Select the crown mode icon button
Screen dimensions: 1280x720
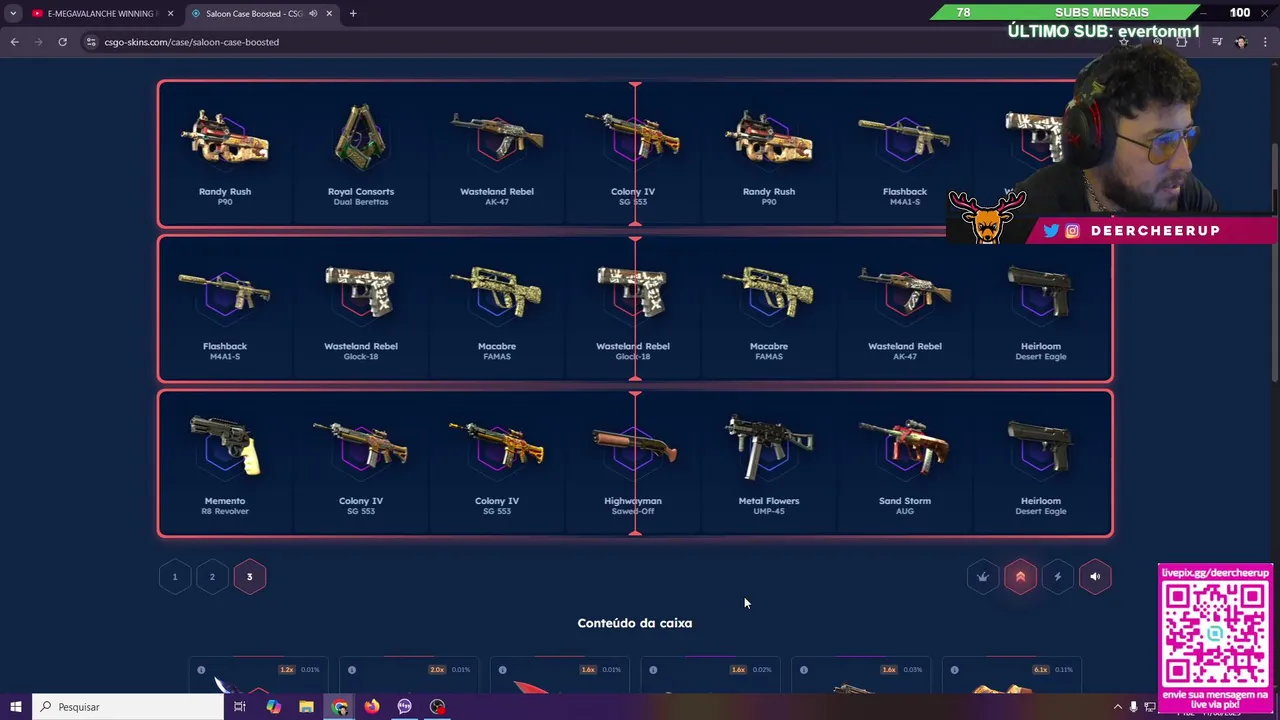tap(983, 576)
